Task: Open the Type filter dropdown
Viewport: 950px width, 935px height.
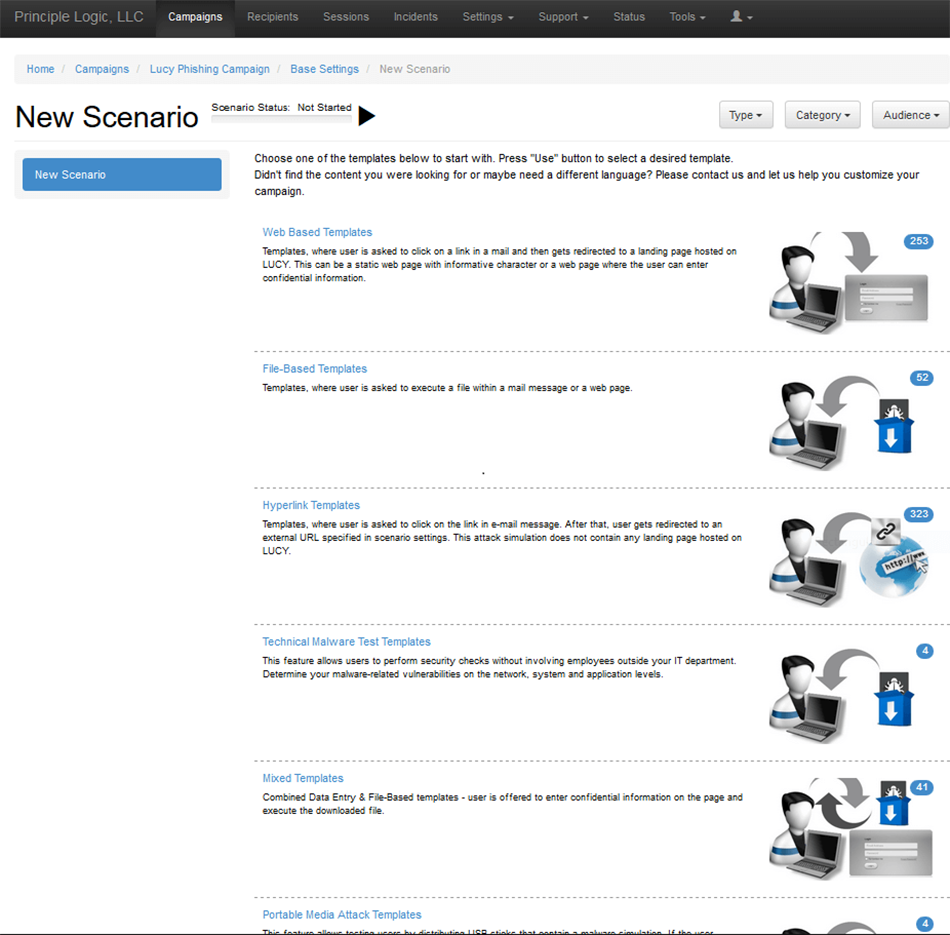Action: pyautogui.click(x=746, y=115)
